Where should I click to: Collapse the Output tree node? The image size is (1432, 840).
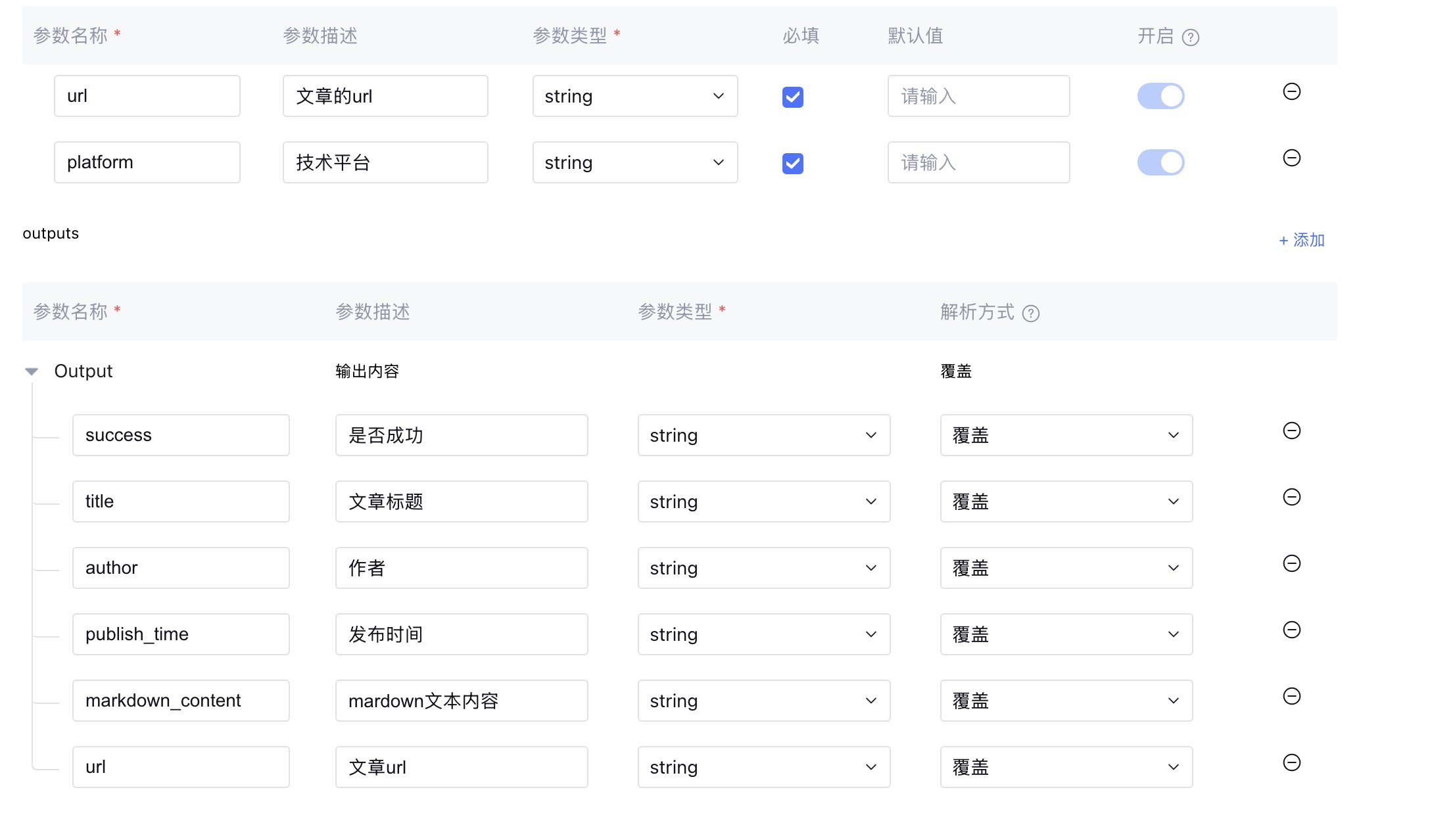32,371
